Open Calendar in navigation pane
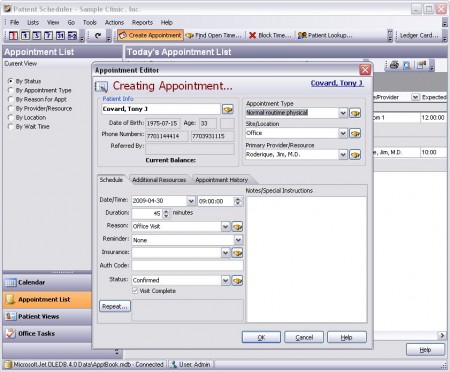This screenshot has width=450, height=372. [x=47, y=282]
